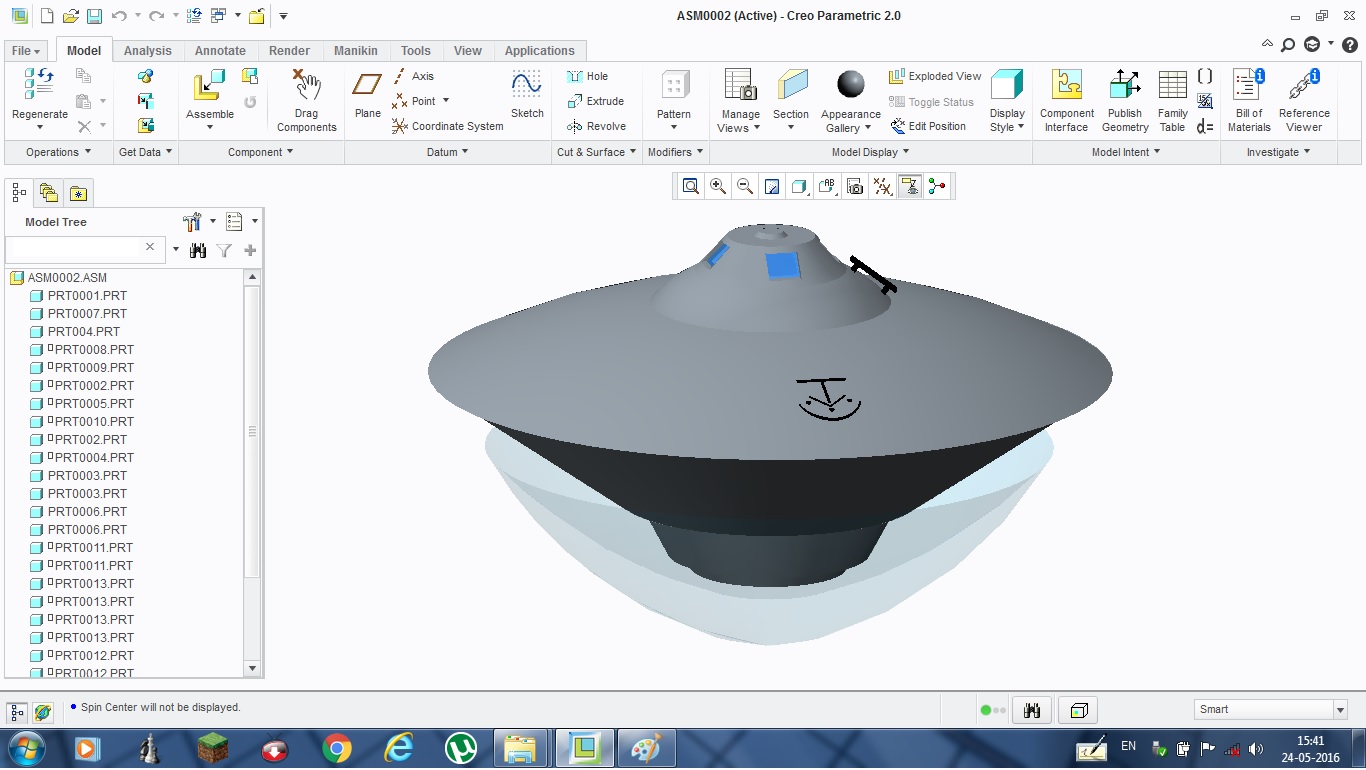
Task: Switch to the Applications tab
Action: pos(540,51)
